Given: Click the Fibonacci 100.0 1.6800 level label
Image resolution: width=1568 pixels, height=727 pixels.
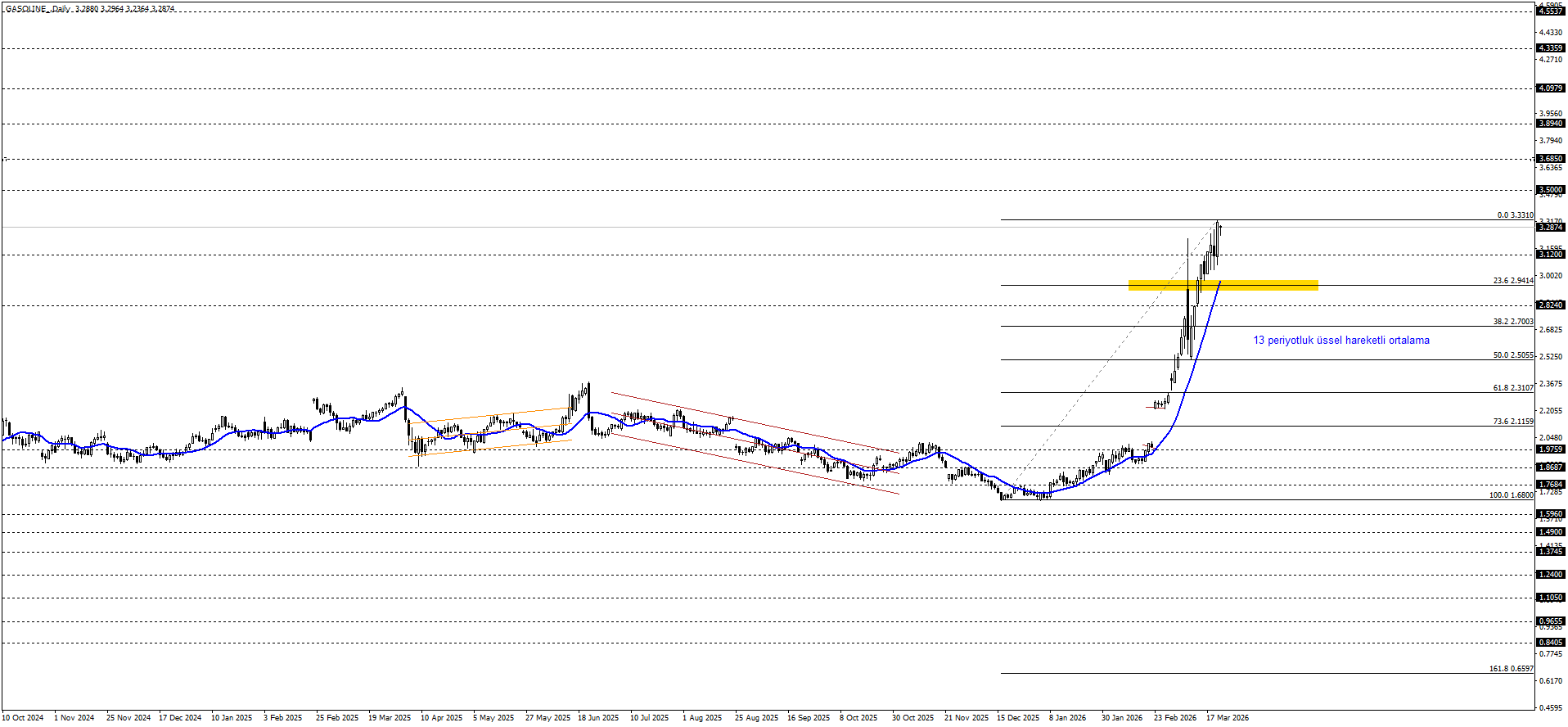Looking at the screenshot, I should click(1511, 495).
